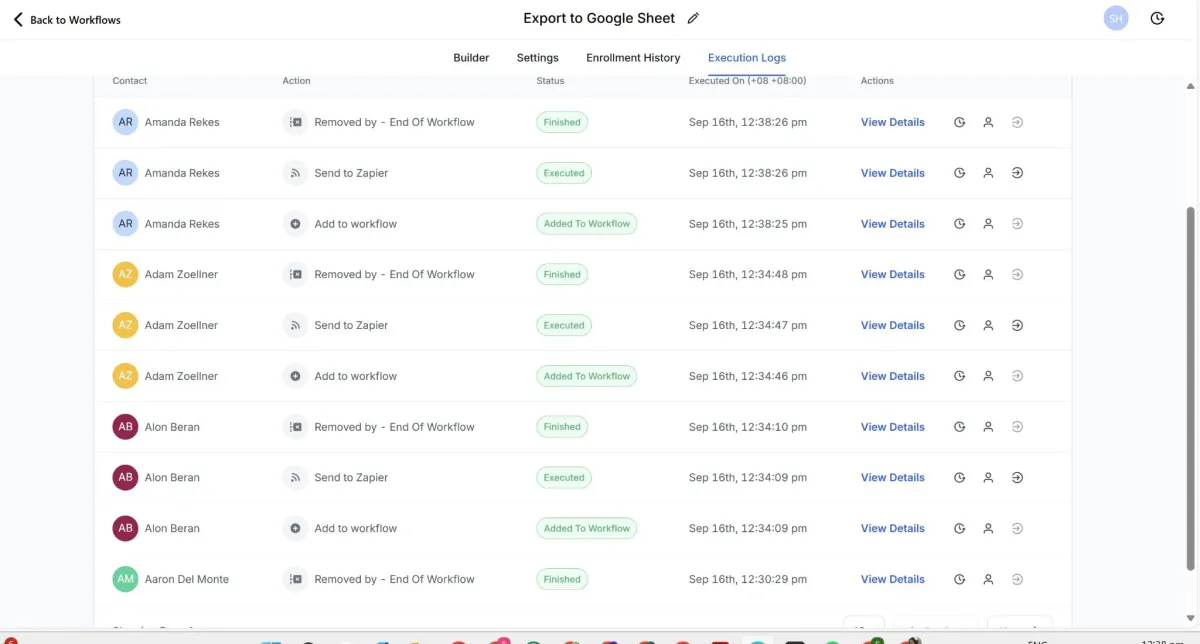This screenshot has height=644, width=1200.
Task: View Details for Amanda Rekes Removed row
Action: pos(892,122)
